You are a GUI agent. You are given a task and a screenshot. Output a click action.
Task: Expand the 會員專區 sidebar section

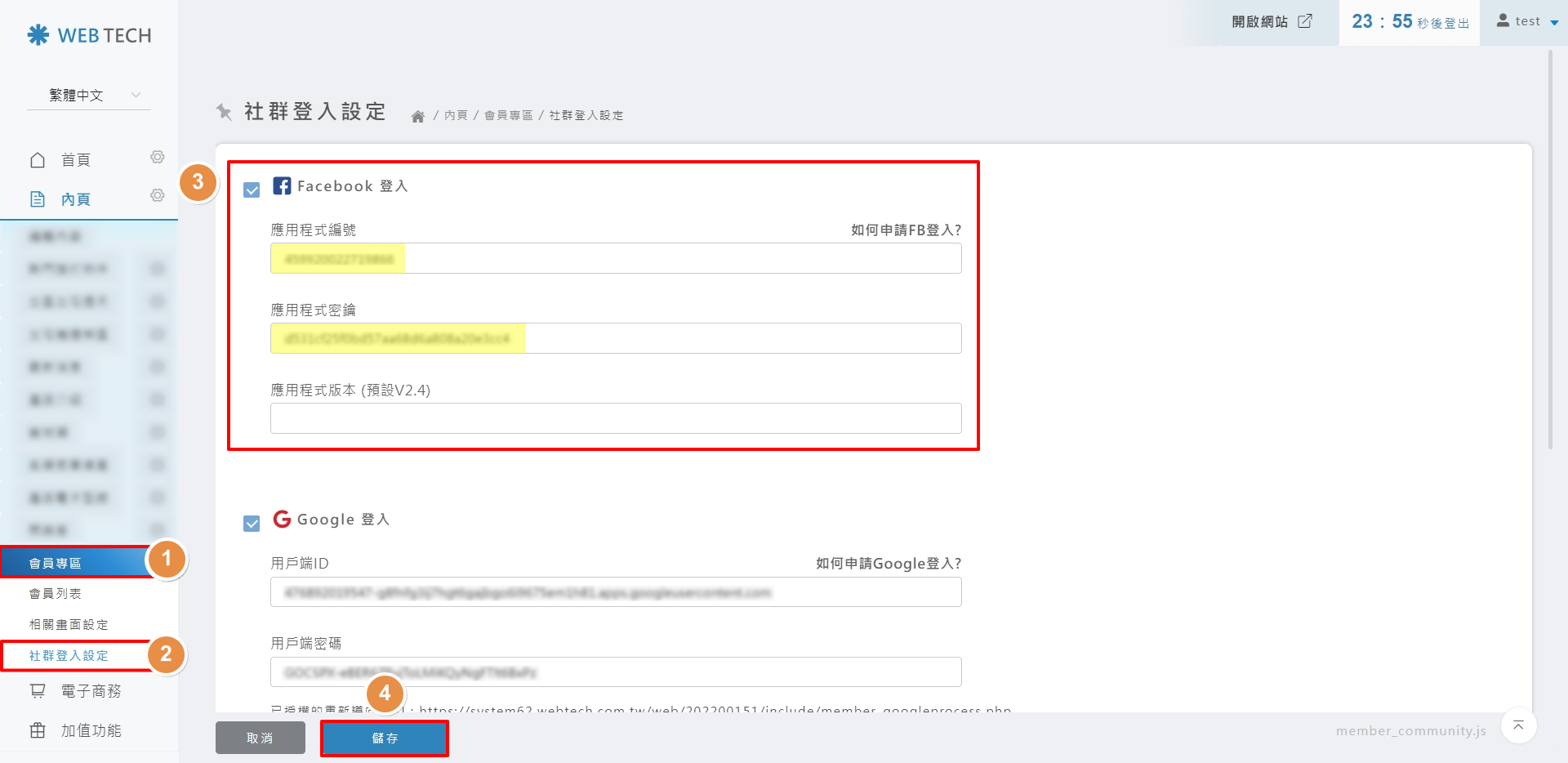tap(75, 563)
